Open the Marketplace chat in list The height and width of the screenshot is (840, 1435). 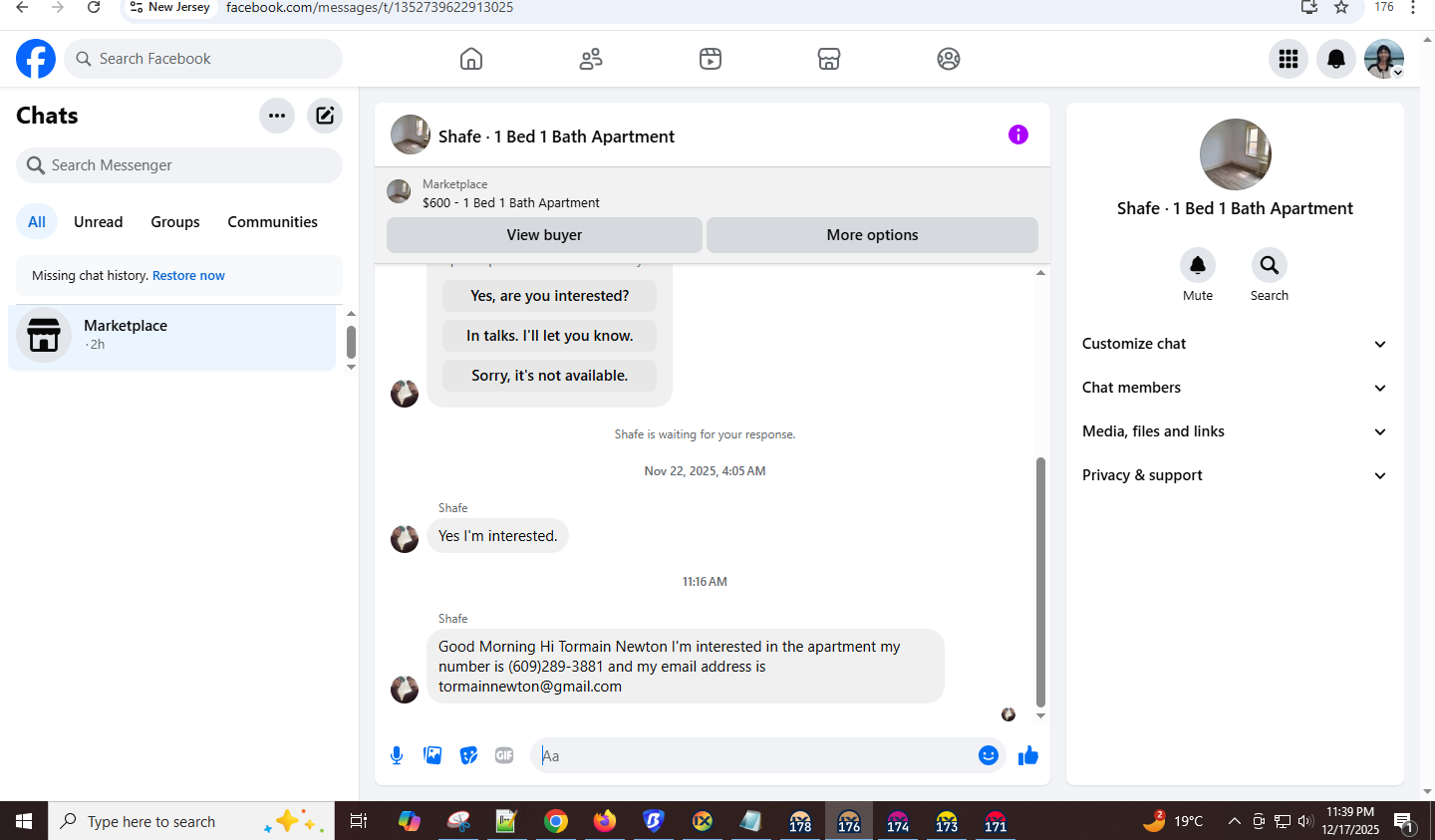point(172,337)
